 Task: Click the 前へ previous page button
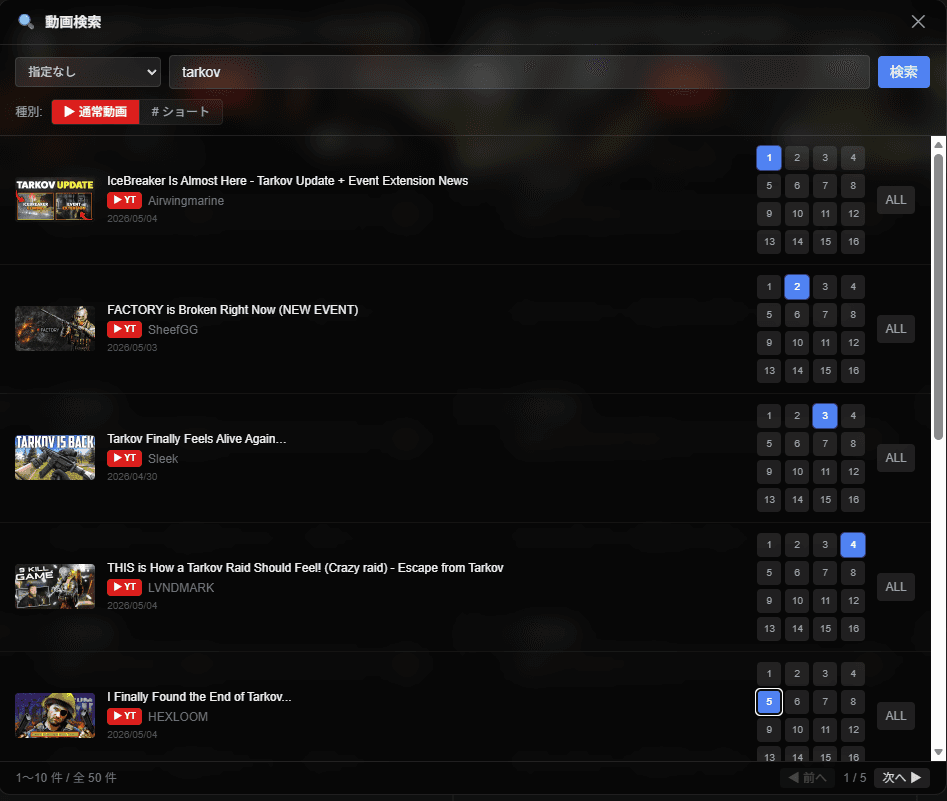click(x=807, y=777)
